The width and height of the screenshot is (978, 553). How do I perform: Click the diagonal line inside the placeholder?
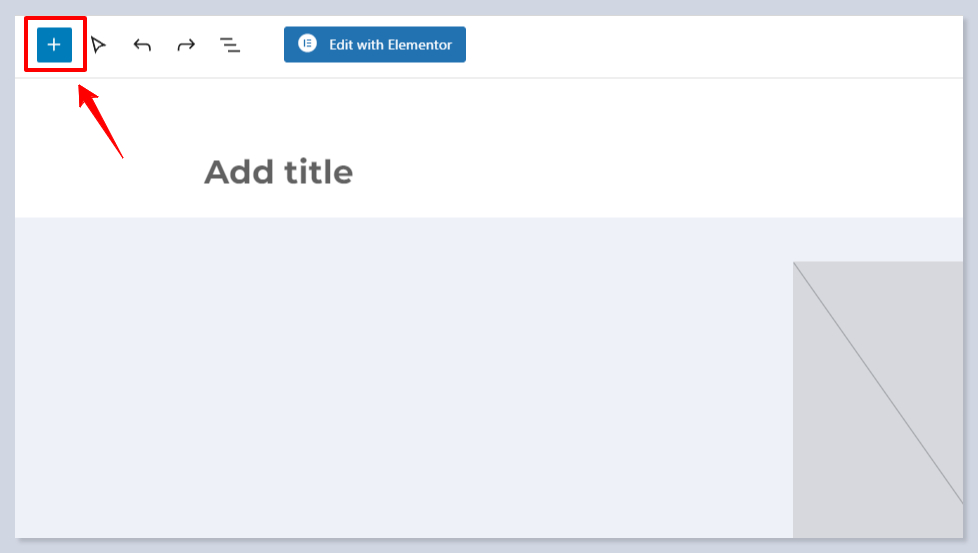point(878,380)
